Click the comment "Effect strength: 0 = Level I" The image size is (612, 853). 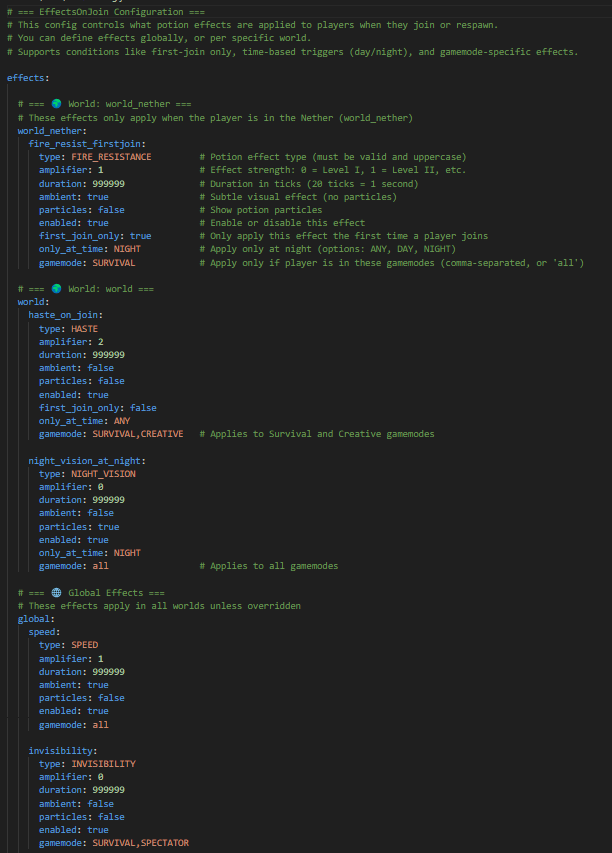point(333,170)
